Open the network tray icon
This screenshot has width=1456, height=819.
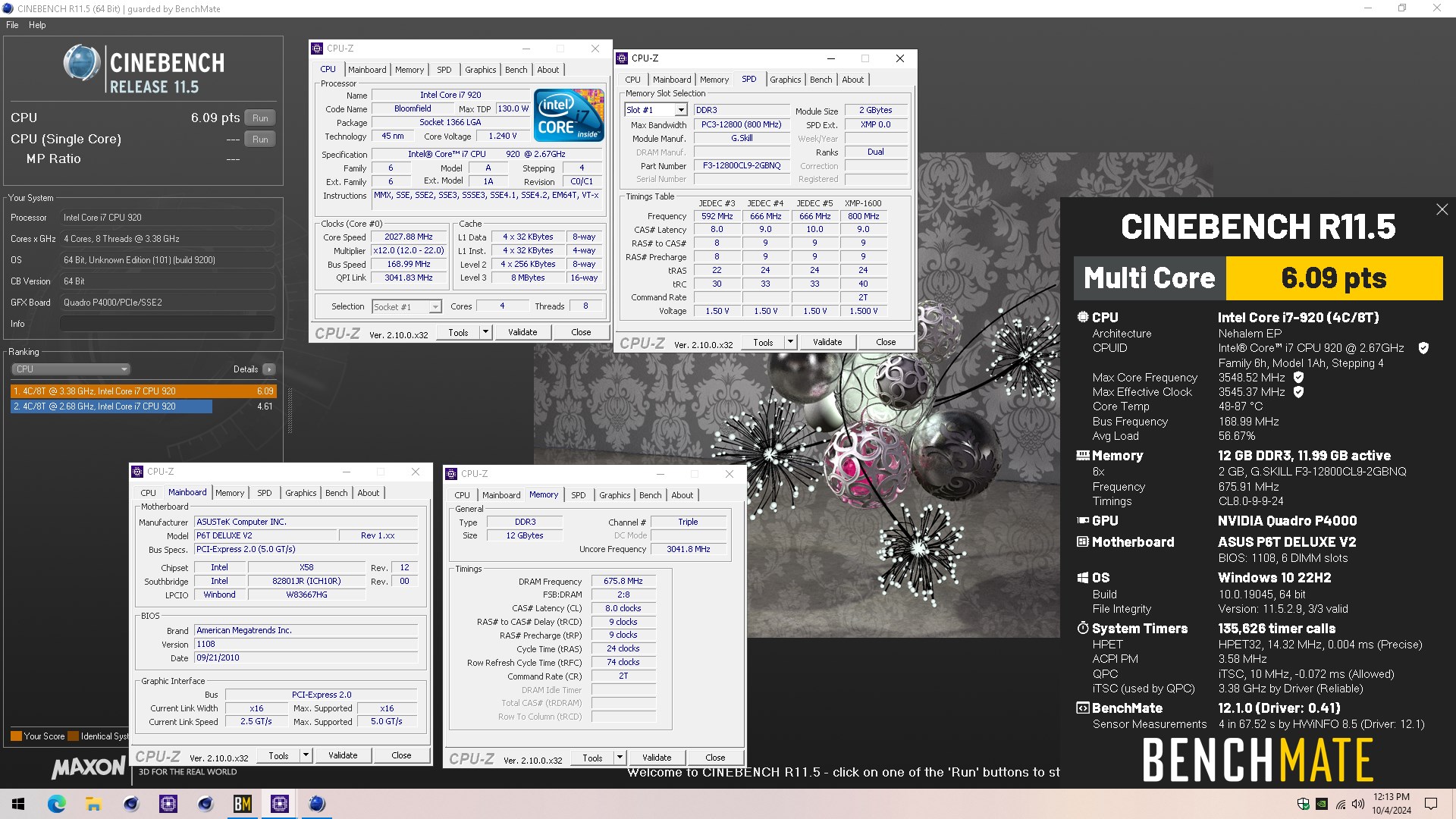coord(1341,804)
